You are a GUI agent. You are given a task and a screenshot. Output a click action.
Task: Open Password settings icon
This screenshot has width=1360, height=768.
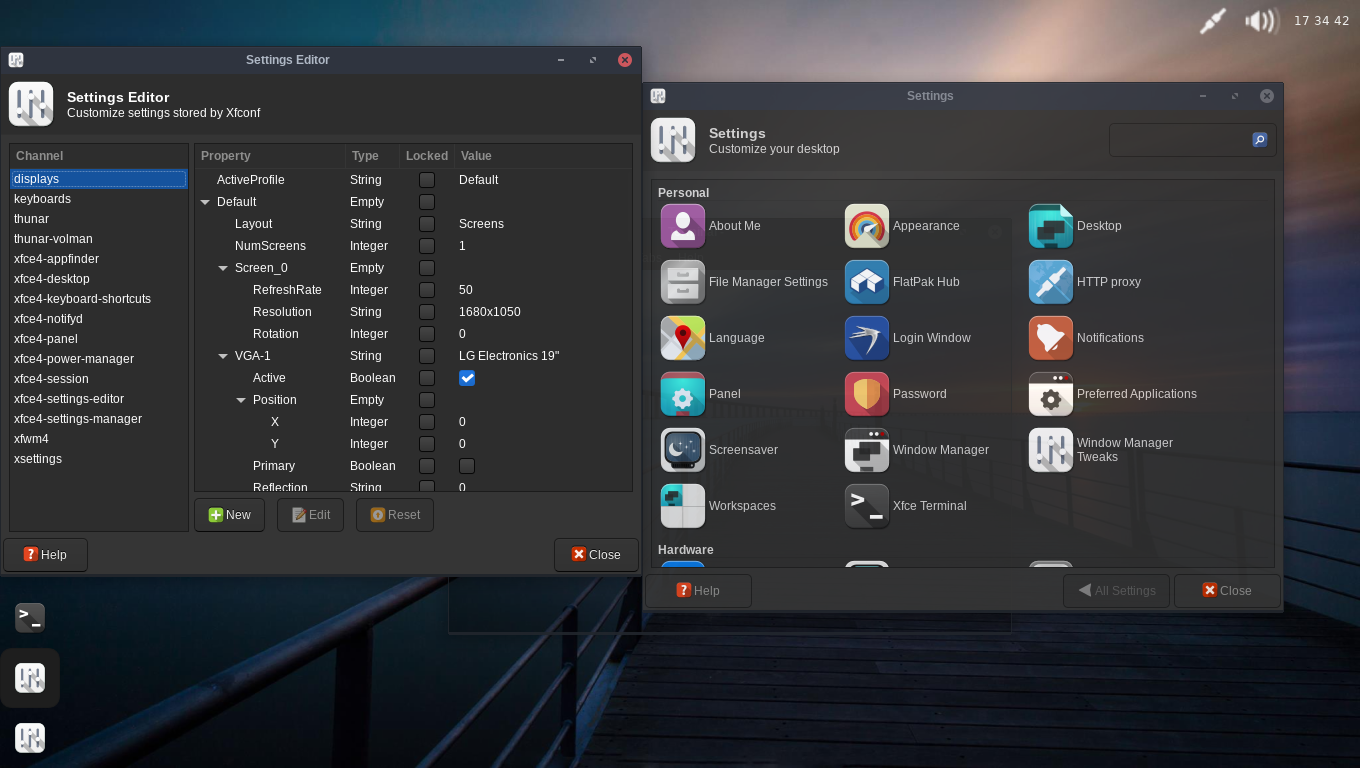coord(867,394)
